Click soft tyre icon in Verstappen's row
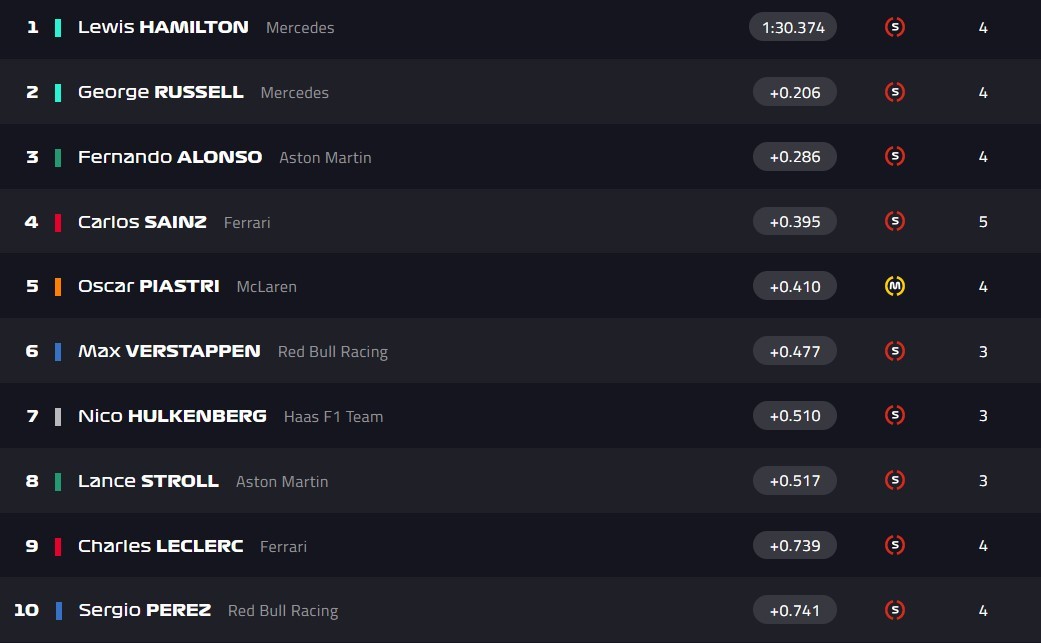Screen dimensions: 1041x643 (x=895, y=351)
